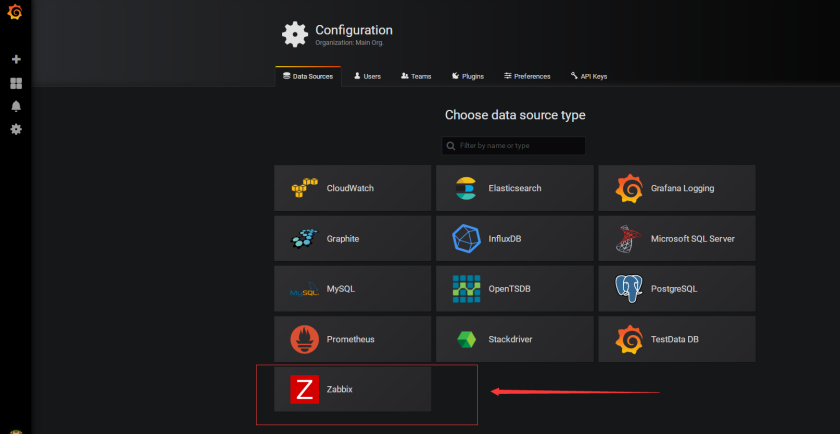Select the OpenTSDB data source label
The height and width of the screenshot is (434, 840).
(509, 289)
